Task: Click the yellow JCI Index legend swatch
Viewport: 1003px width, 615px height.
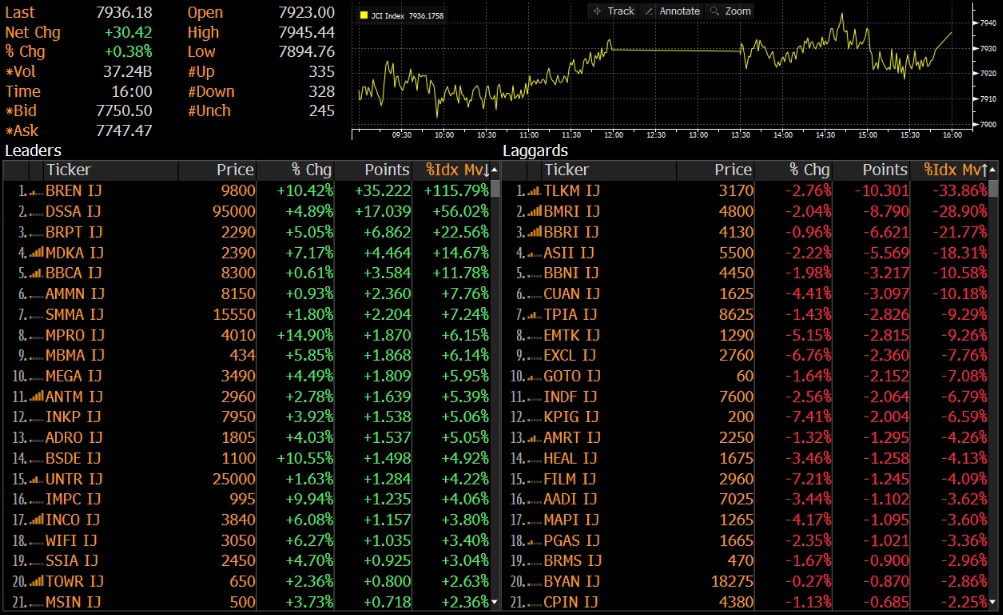Action: 364,15
